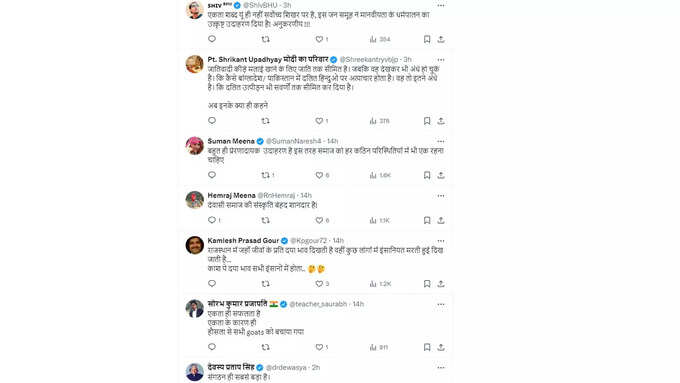
Task: Share Pt. Shrikant Upadhyay's tweet
Action: tap(441, 121)
